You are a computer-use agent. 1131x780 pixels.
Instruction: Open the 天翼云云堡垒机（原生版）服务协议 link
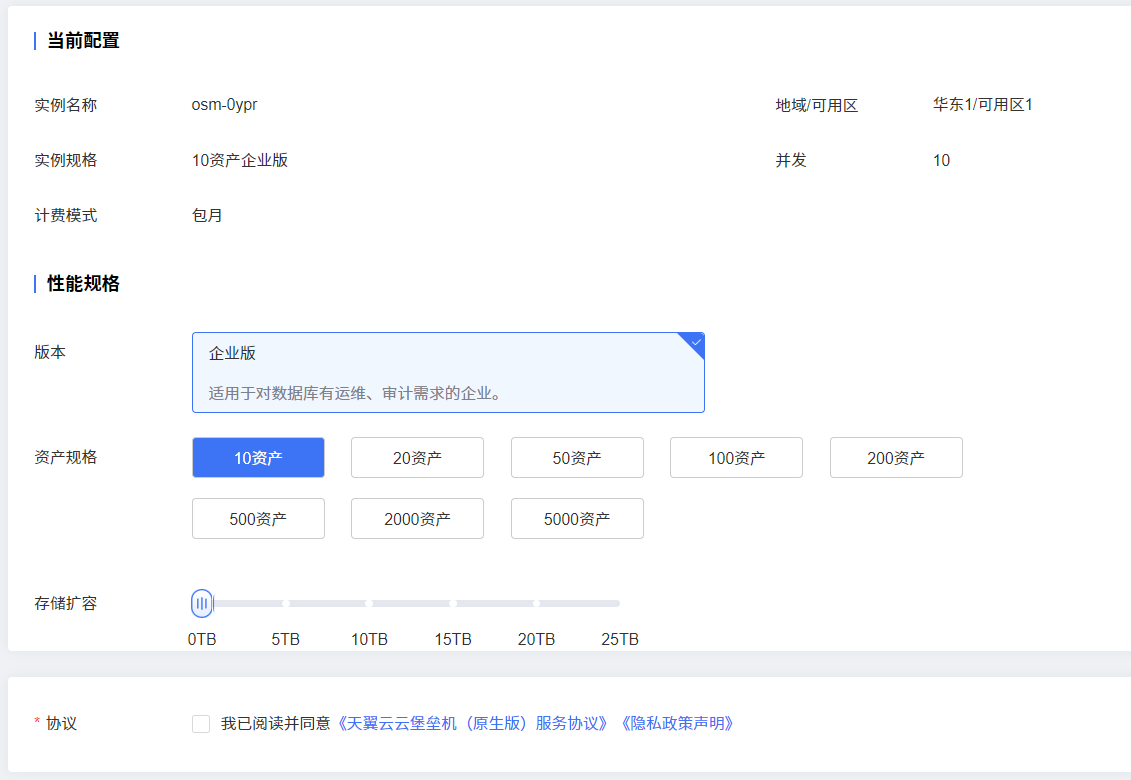point(472,724)
